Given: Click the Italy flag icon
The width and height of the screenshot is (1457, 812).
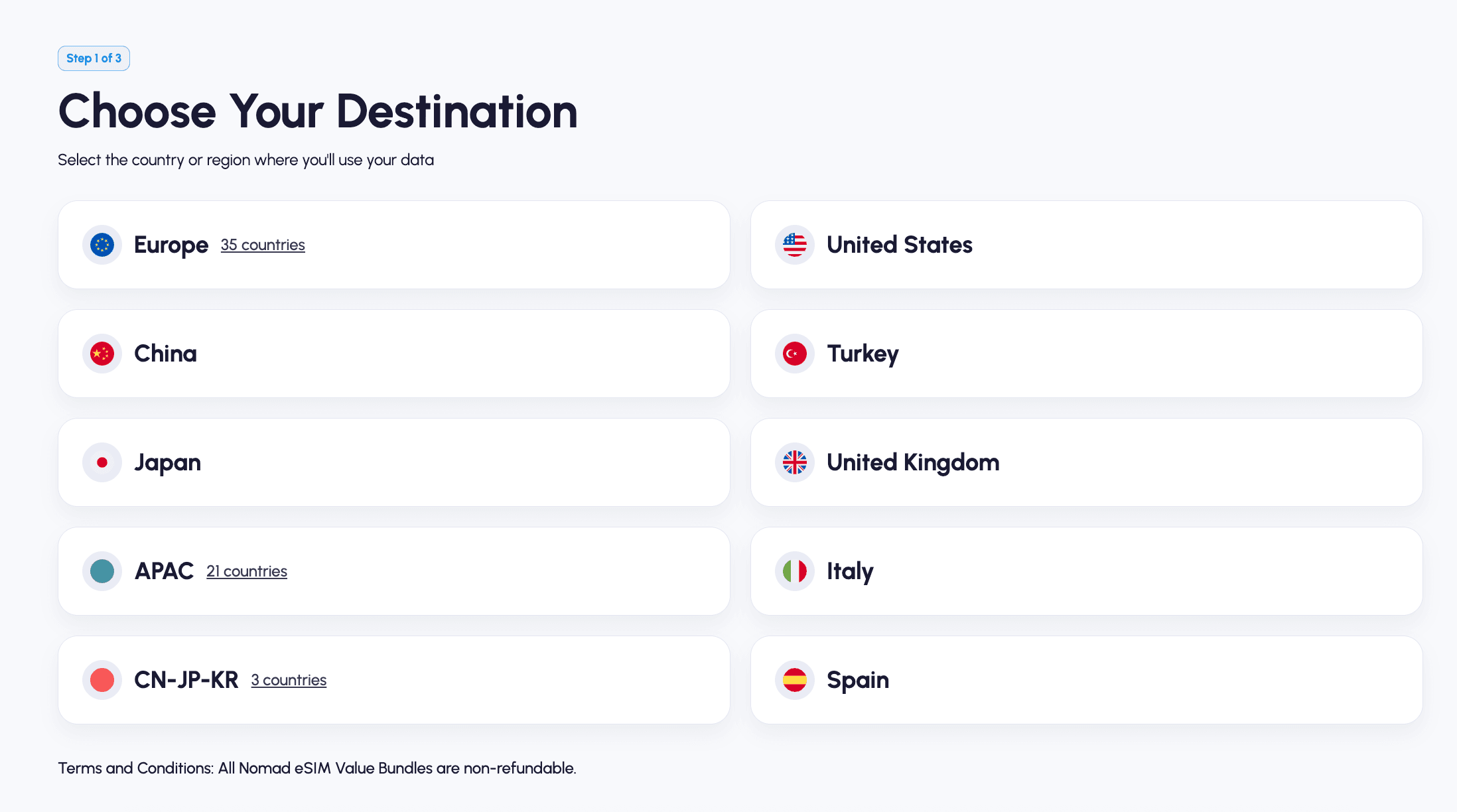Looking at the screenshot, I should coord(795,571).
